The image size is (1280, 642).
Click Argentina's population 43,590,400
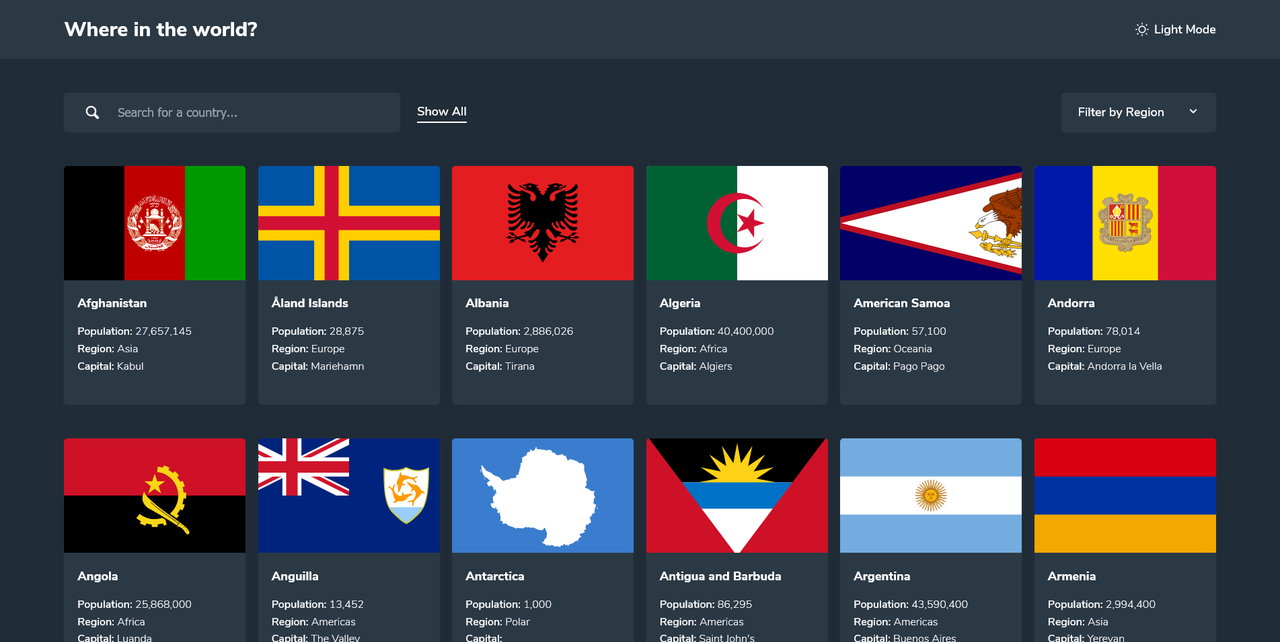(x=910, y=604)
